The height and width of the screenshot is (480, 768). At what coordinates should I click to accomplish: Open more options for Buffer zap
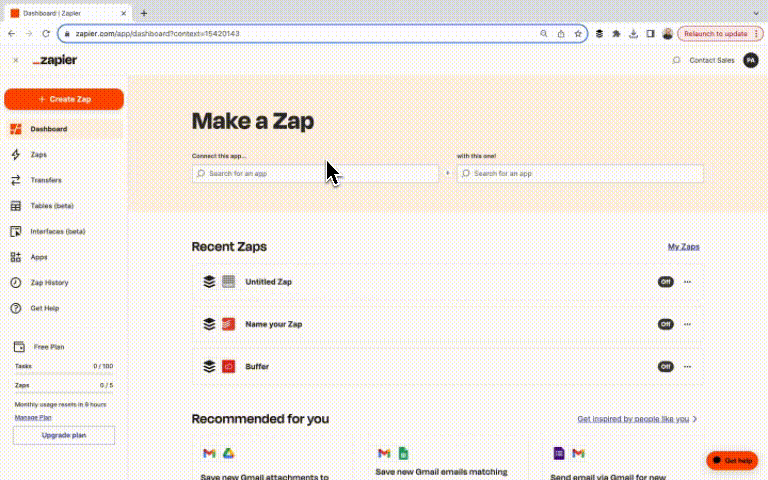coord(687,366)
